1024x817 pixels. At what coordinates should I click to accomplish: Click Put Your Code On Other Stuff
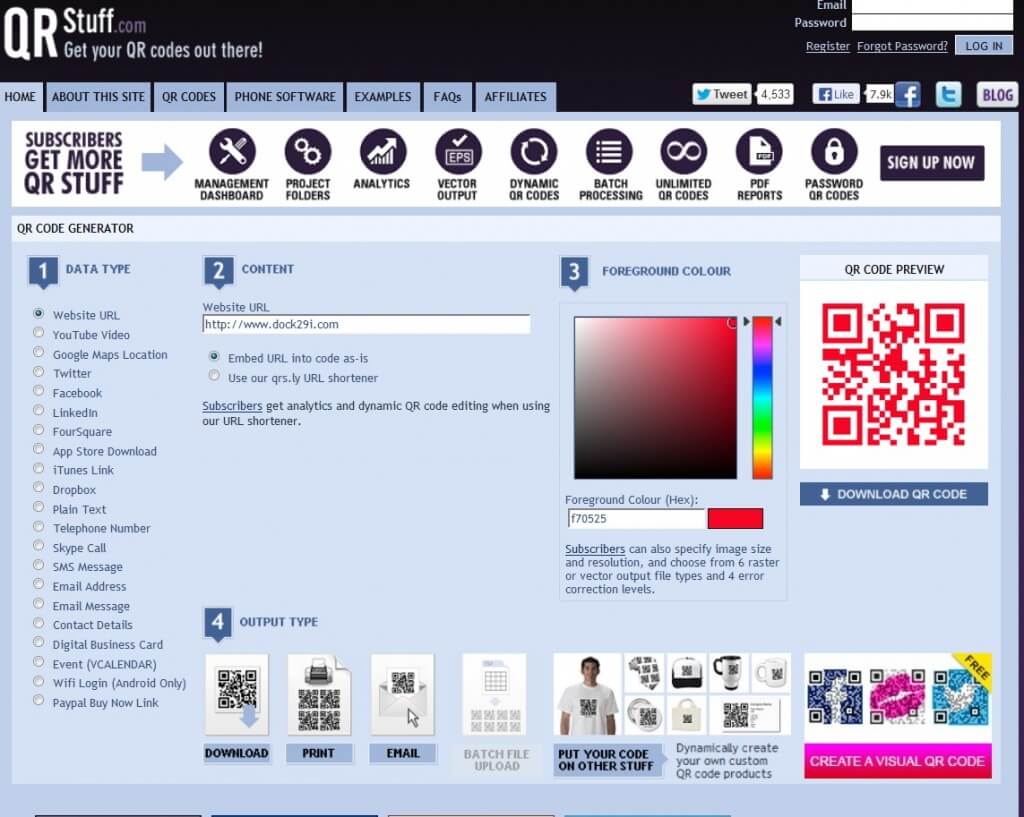(607, 760)
